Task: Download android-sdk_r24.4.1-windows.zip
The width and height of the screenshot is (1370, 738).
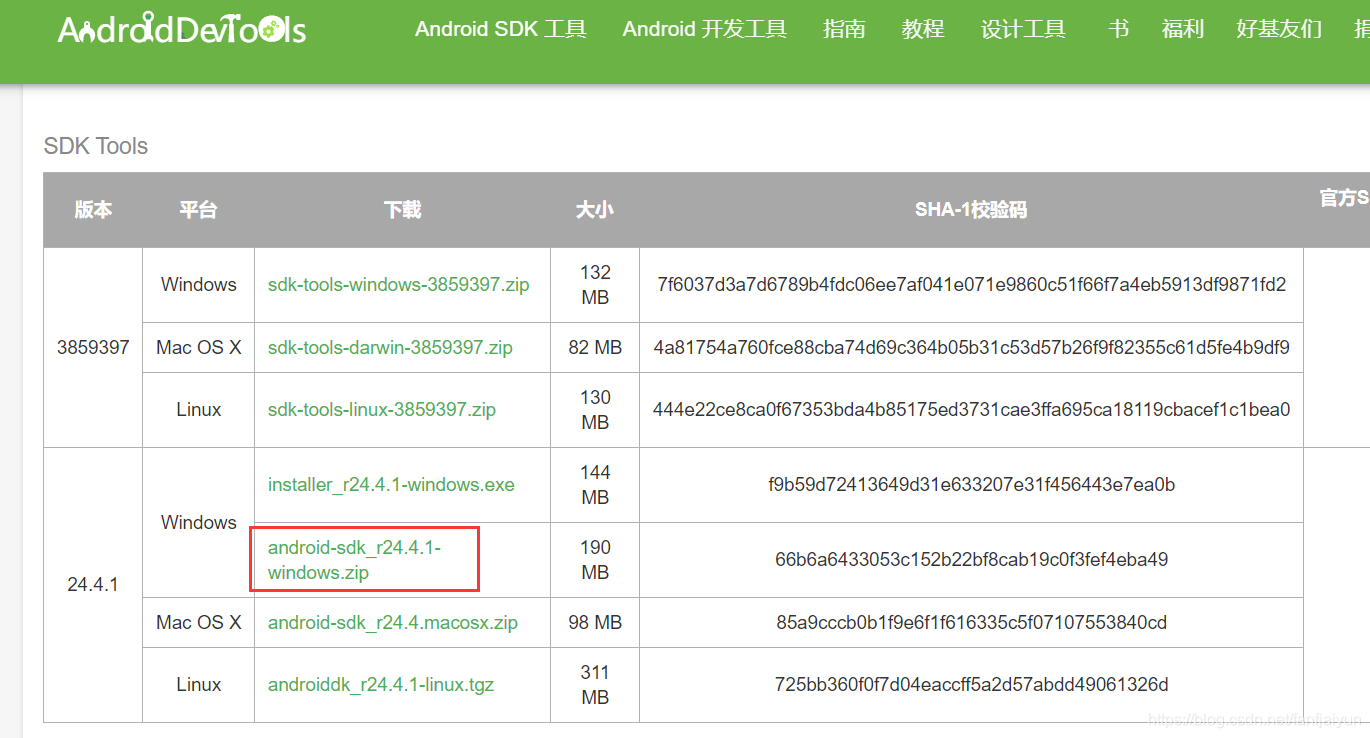Action: click(x=354, y=560)
